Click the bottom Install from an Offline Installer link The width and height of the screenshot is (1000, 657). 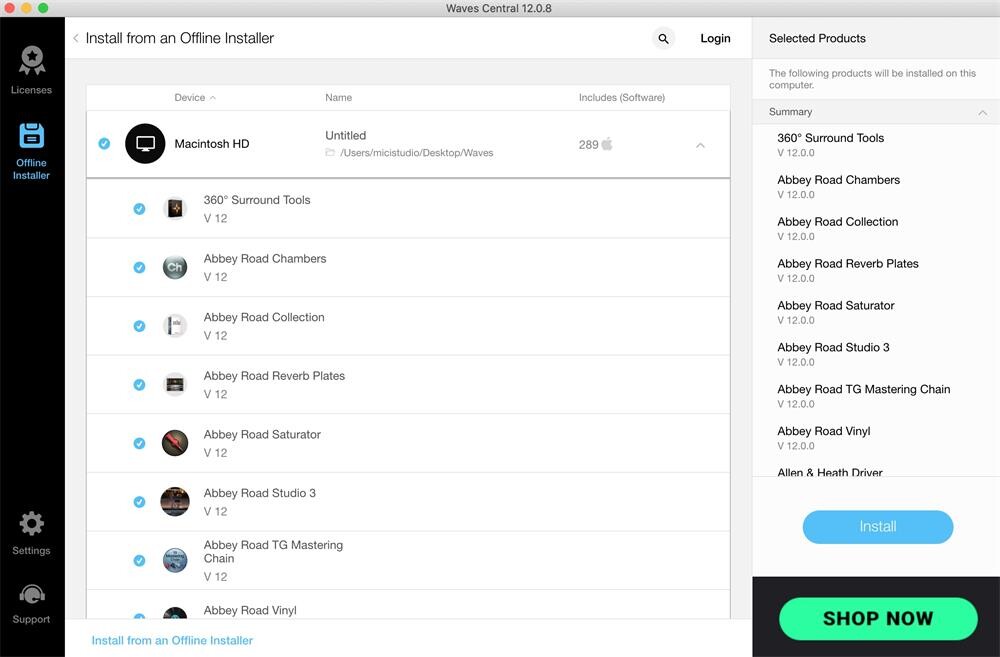[172, 640]
